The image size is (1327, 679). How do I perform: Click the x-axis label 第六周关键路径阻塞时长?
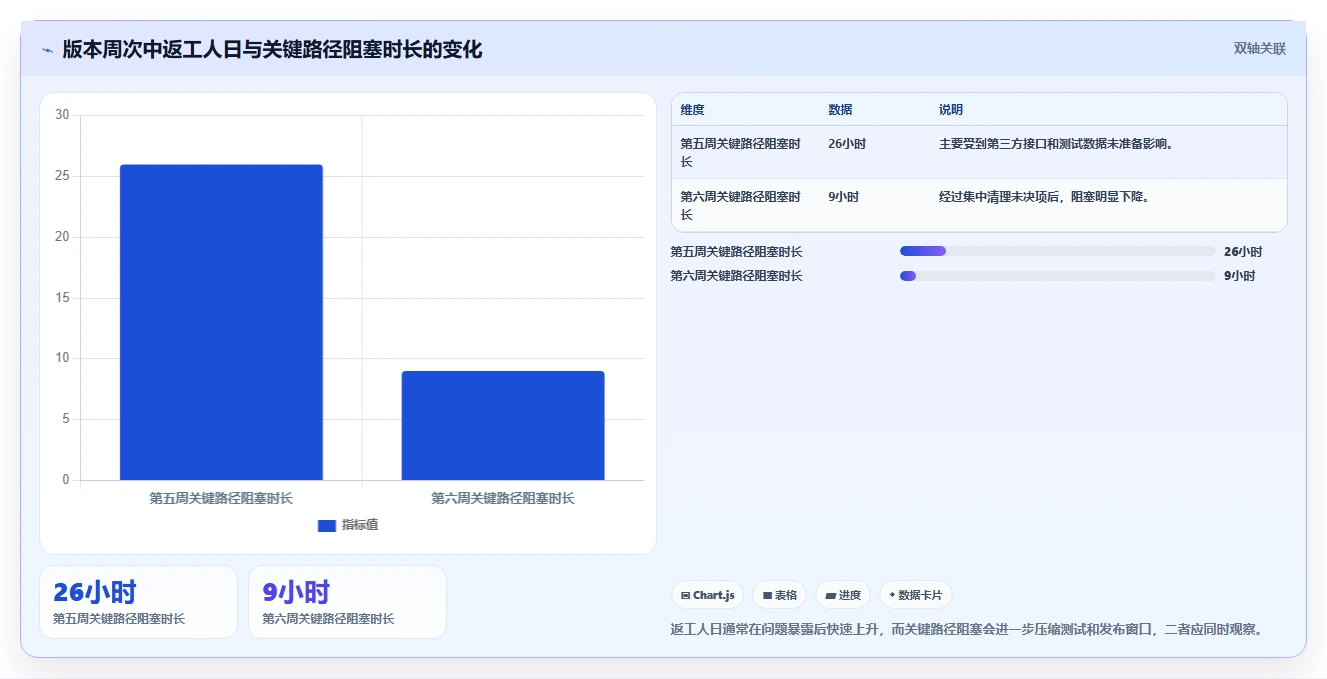(503, 498)
